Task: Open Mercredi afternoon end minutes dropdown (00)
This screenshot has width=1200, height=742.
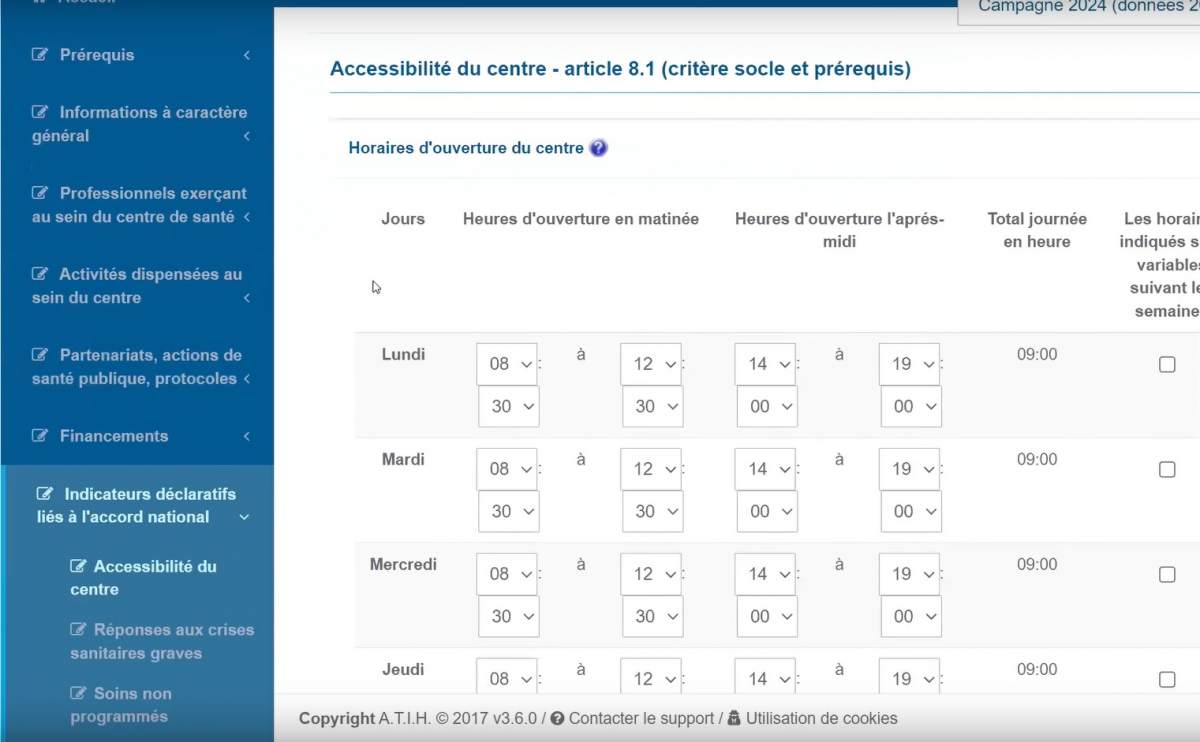Action: [911, 616]
